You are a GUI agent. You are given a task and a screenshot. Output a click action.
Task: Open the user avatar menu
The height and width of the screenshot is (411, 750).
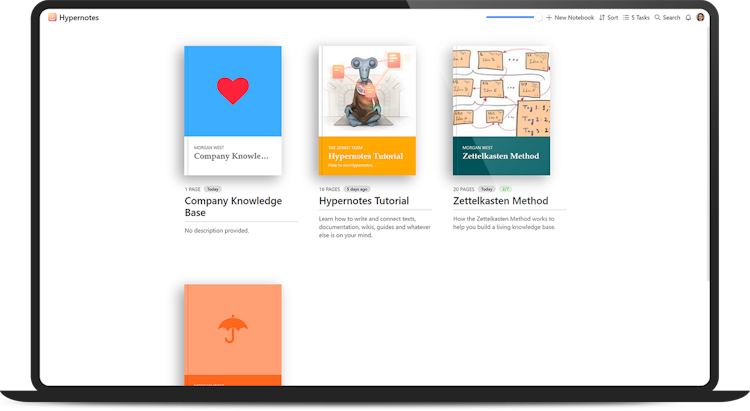pos(700,17)
